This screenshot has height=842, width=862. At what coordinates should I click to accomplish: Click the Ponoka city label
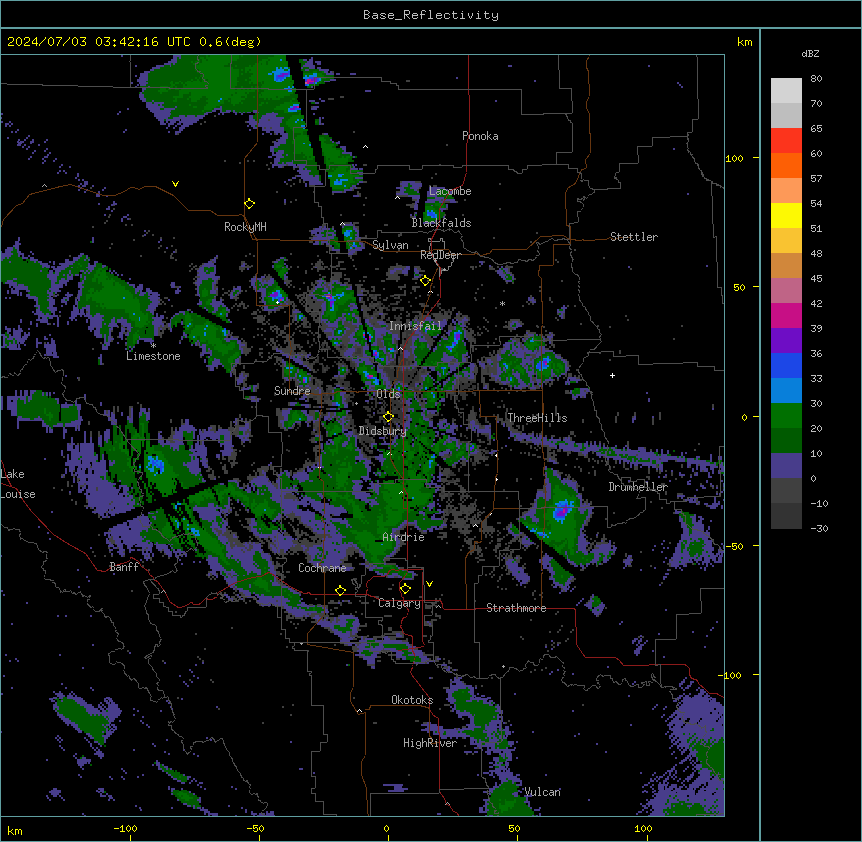click(480, 136)
